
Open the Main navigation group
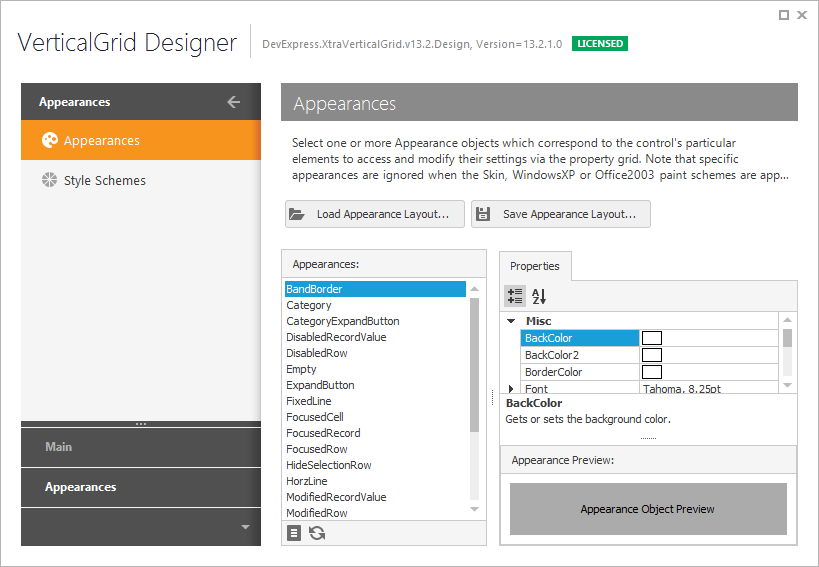pyautogui.click(x=141, y=447)
